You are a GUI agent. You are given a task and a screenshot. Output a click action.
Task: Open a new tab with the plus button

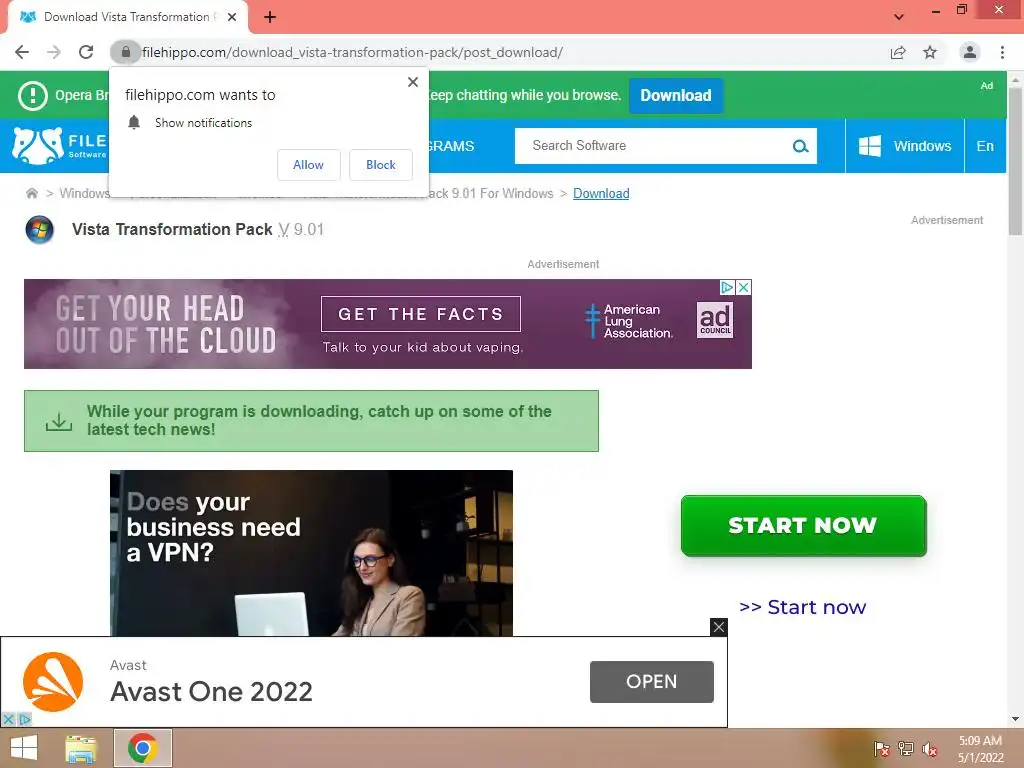(270, 17)
